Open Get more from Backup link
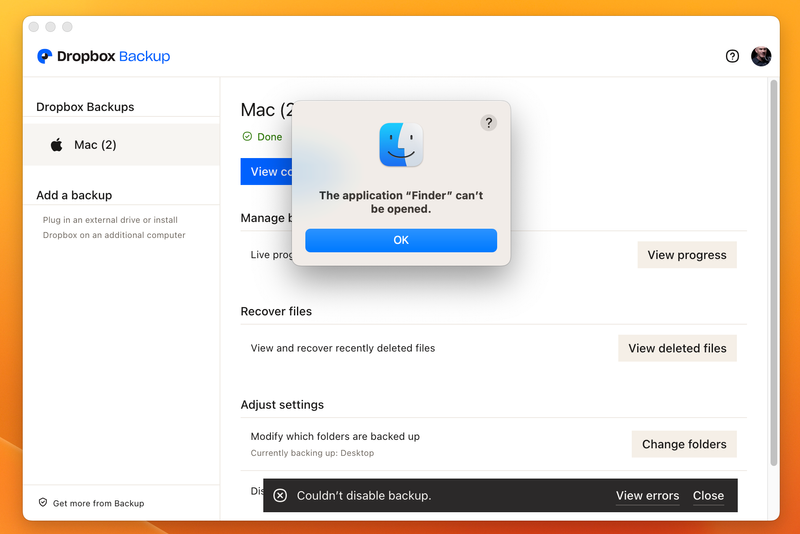This screenshot has height=534, width=800. click(98, 503)
